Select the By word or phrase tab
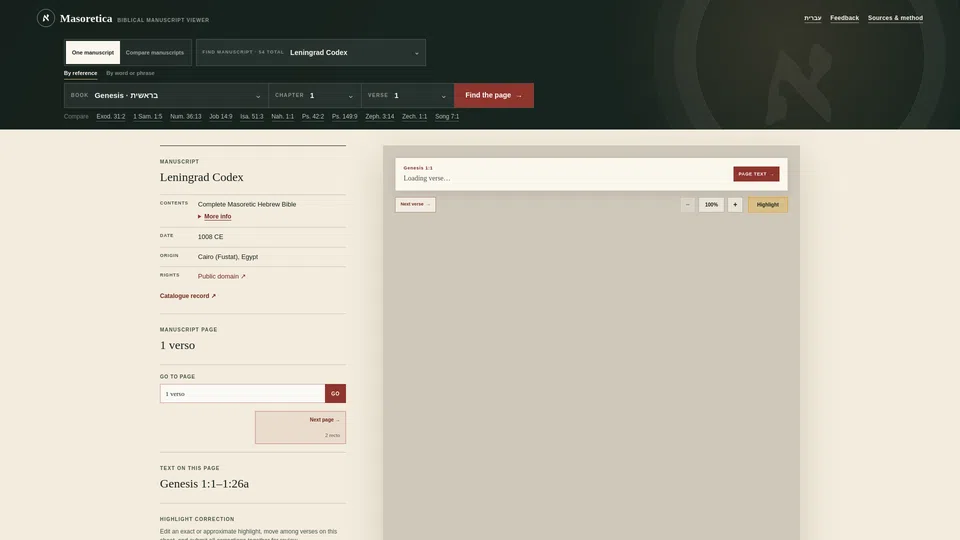This screenshot has height=540, width=960. [x=130, y=73]
